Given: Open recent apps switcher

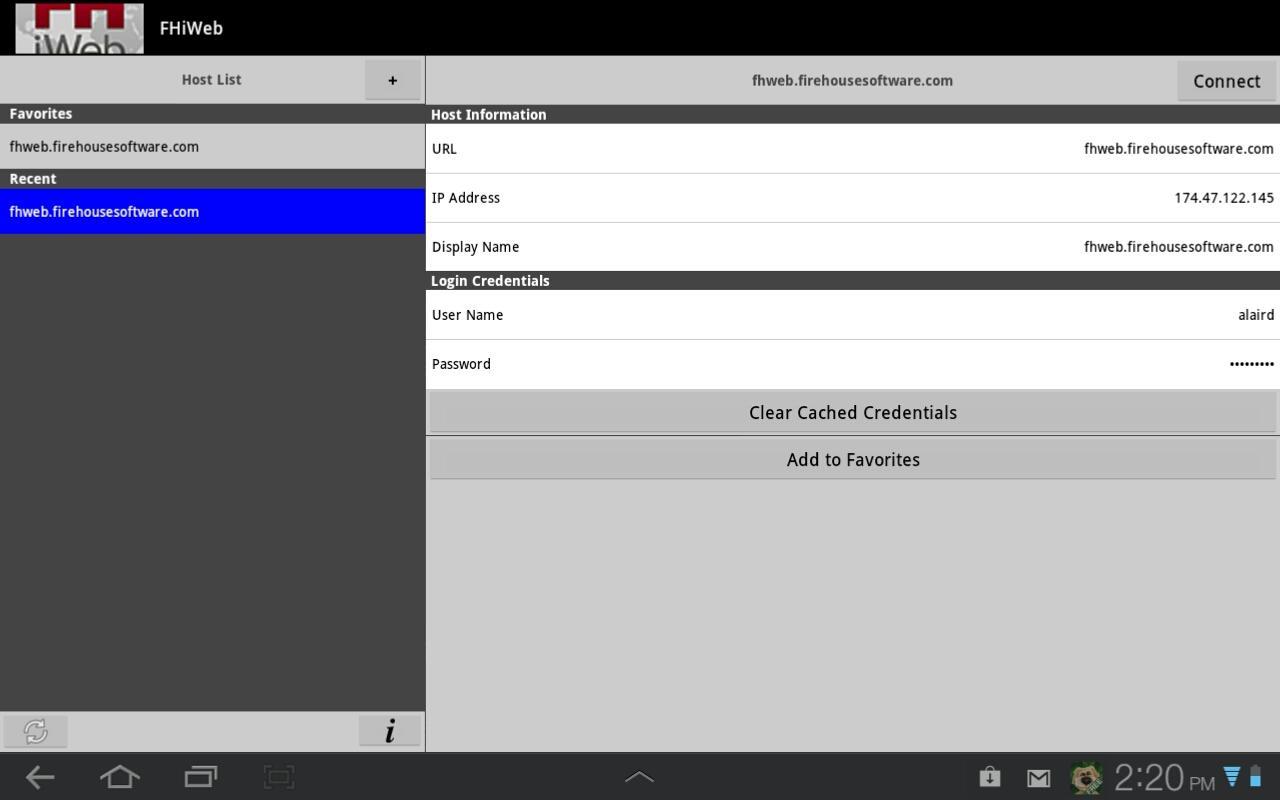Looking at the screenshot, I should [201, 777].
